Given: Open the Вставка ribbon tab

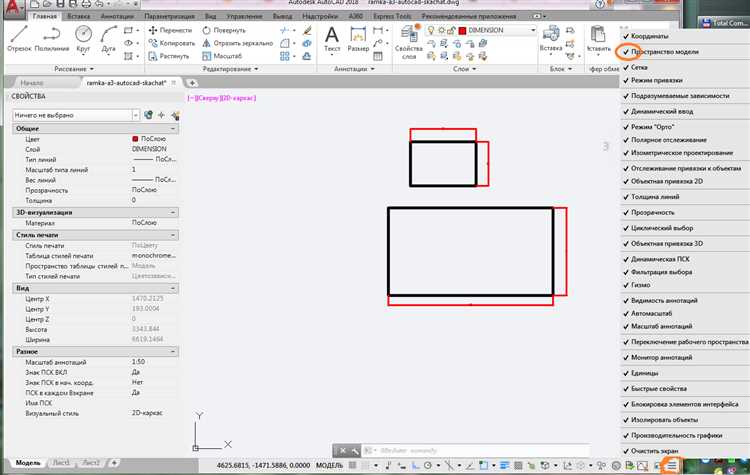Looking at the screenshot, I should pyautogui.click(x=78, y=16).
